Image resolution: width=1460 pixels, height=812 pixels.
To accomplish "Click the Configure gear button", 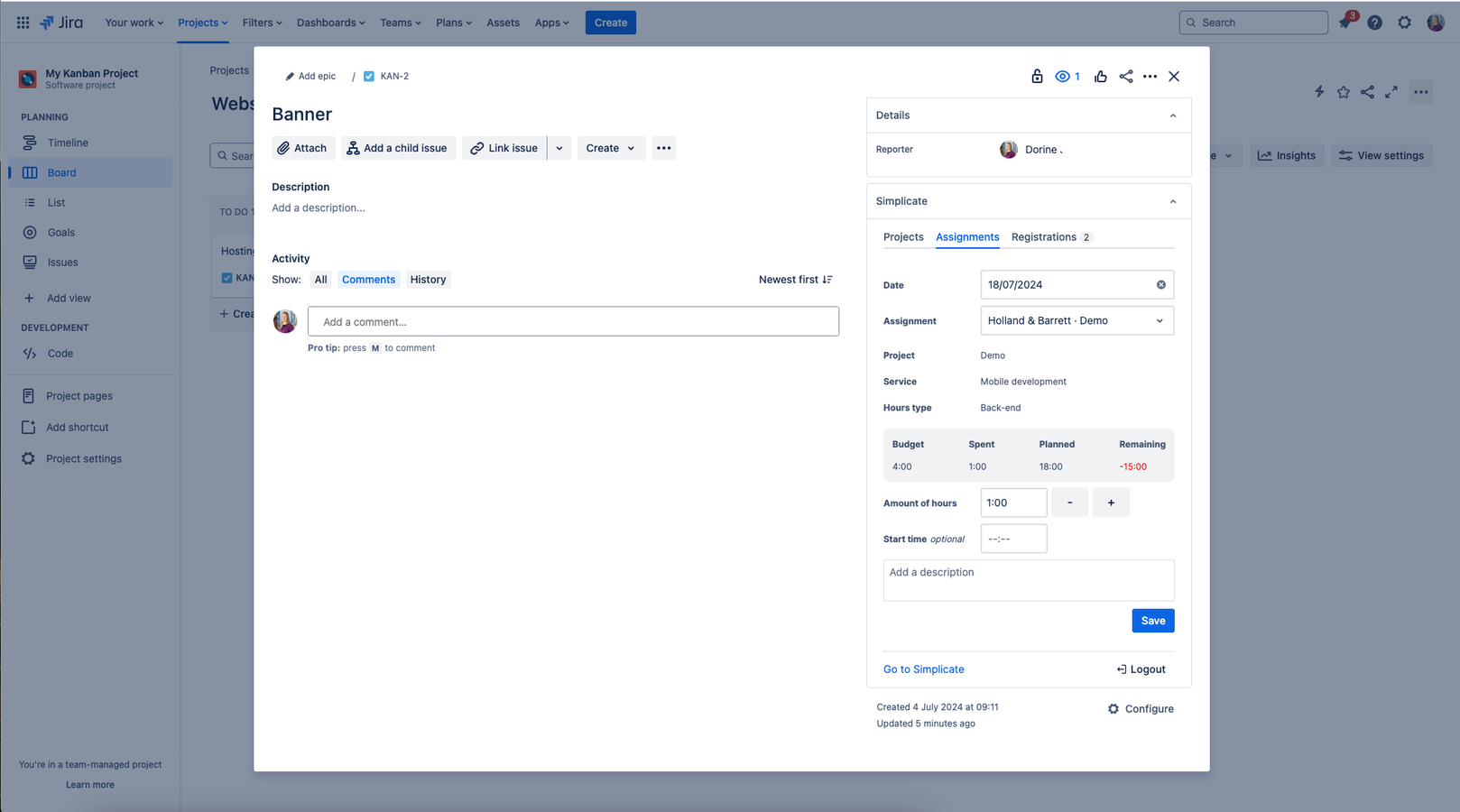I will point(1141,709).
